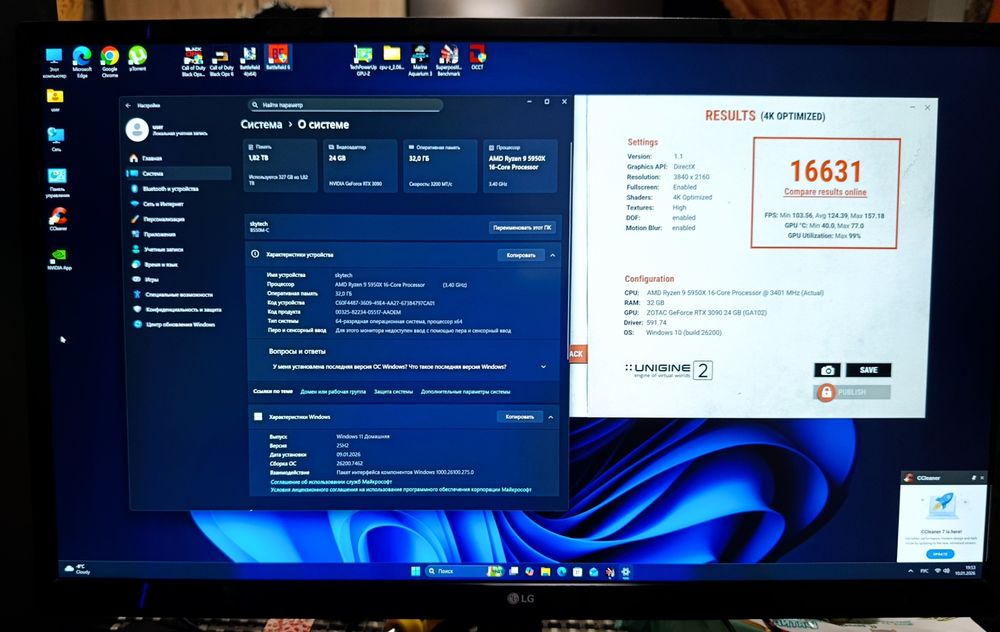Open the CCleaner desktop shortcut
This screenshot has height=632, width=1000.
tap(58, 219)
